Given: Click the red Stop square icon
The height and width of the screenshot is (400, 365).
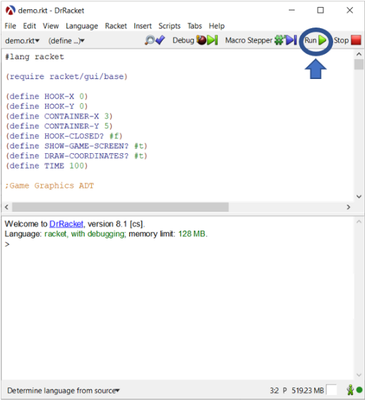Looking at the screenshot, I should [x=356, y=40].
